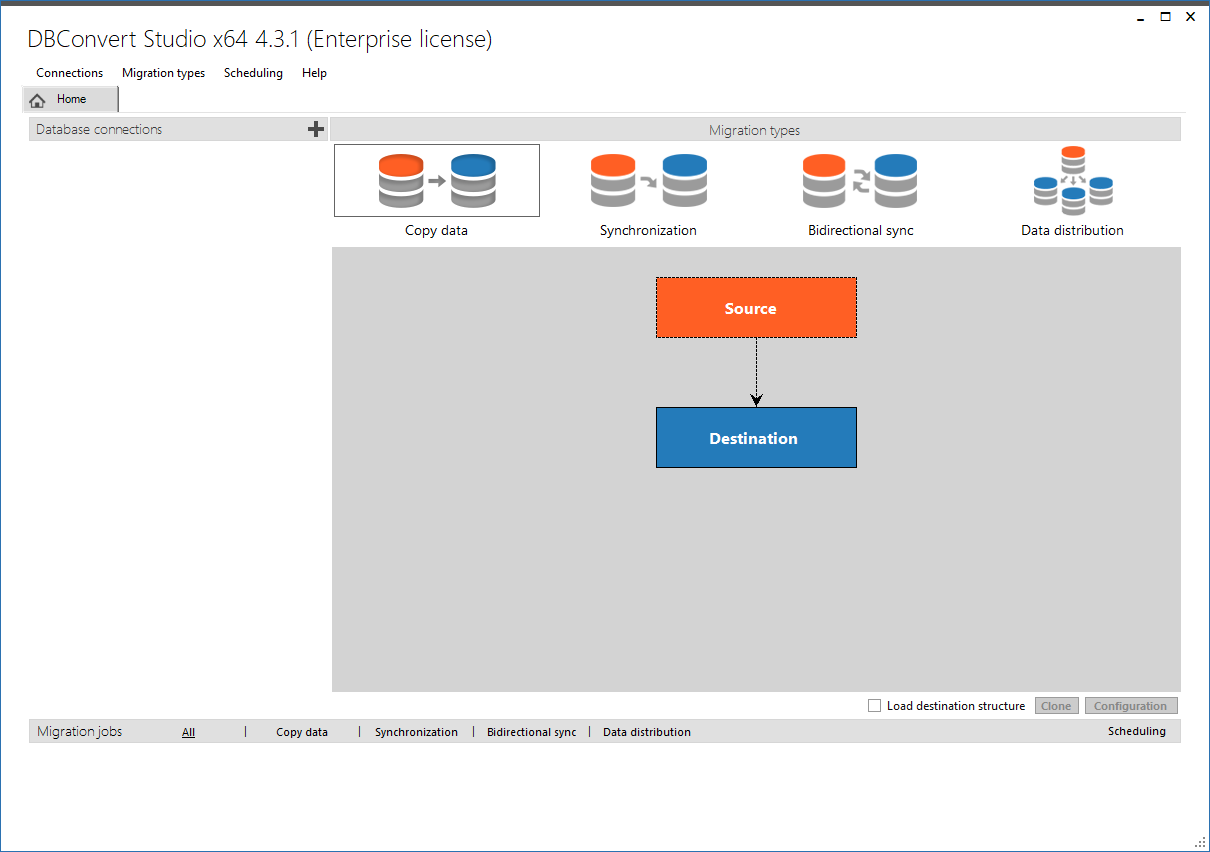Click the Clone button
1210x852 pixels.
pyautogui.click(x=1056, y=706)
